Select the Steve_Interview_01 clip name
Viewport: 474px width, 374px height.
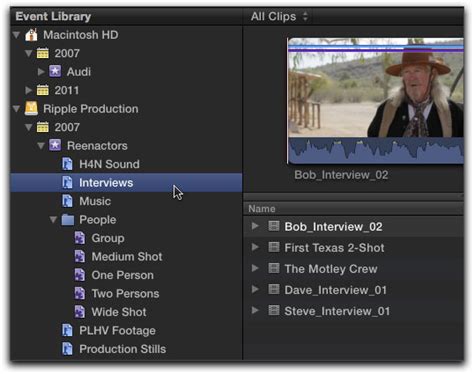[337, 311]
